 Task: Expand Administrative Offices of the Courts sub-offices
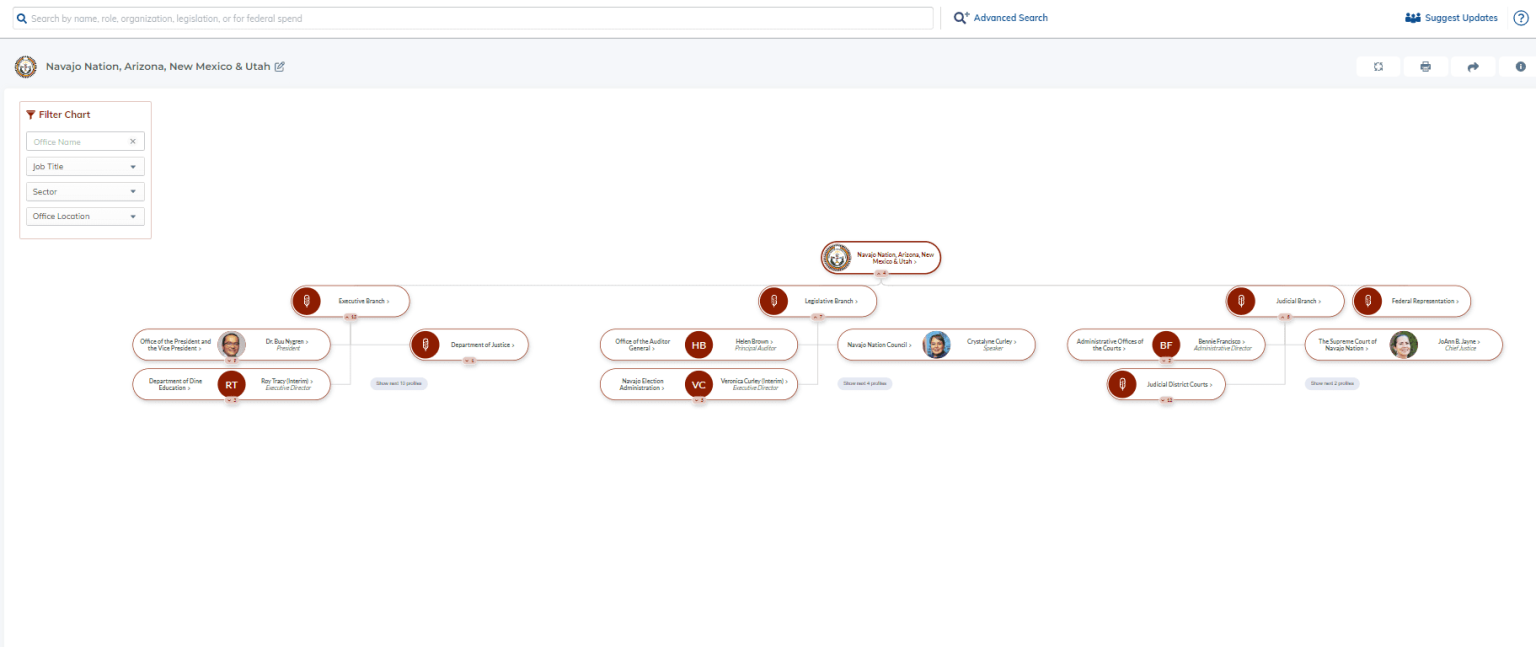click(x=1167, y=360)
